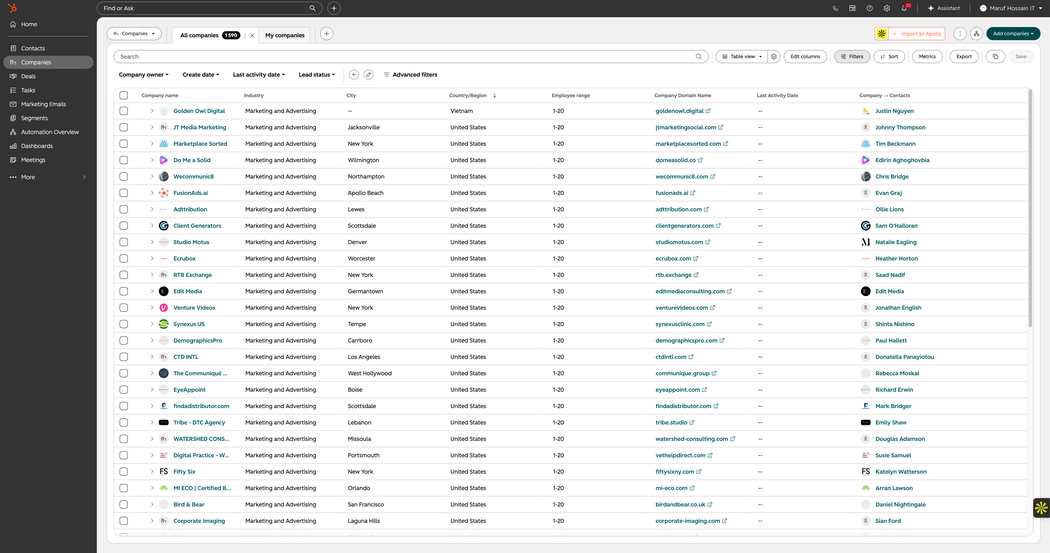Switch to the My companies tab
Viewport: 1050px width, 553px height.
point(285,35)
